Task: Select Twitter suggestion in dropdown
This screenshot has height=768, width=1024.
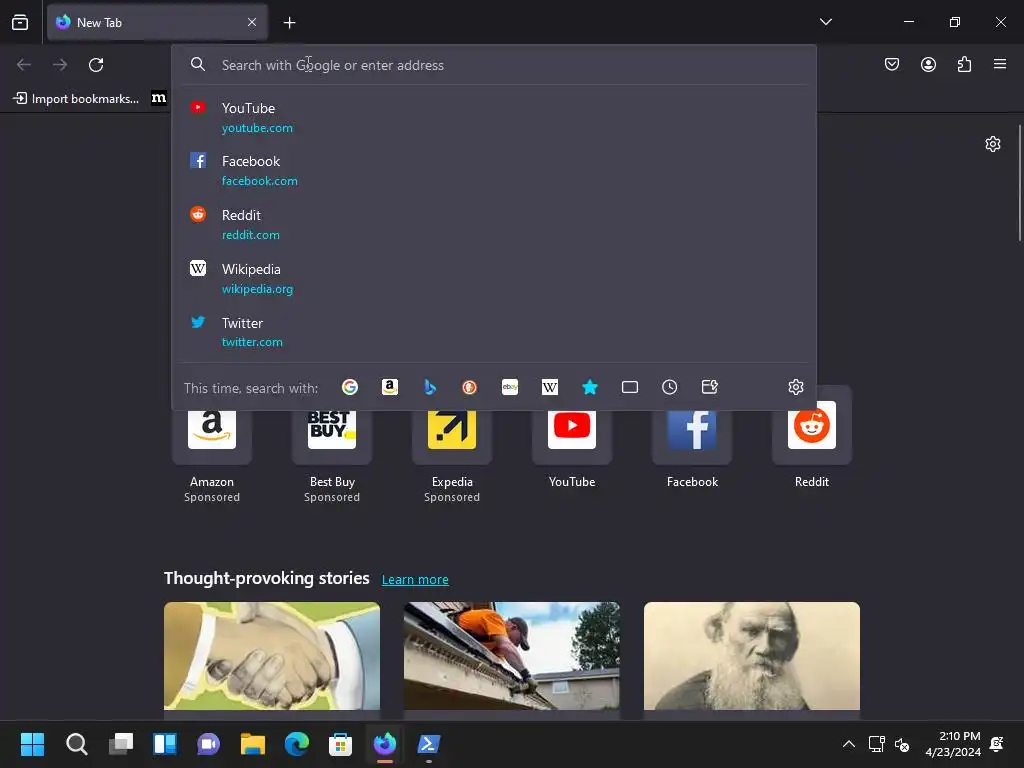Action: point(494,332)
